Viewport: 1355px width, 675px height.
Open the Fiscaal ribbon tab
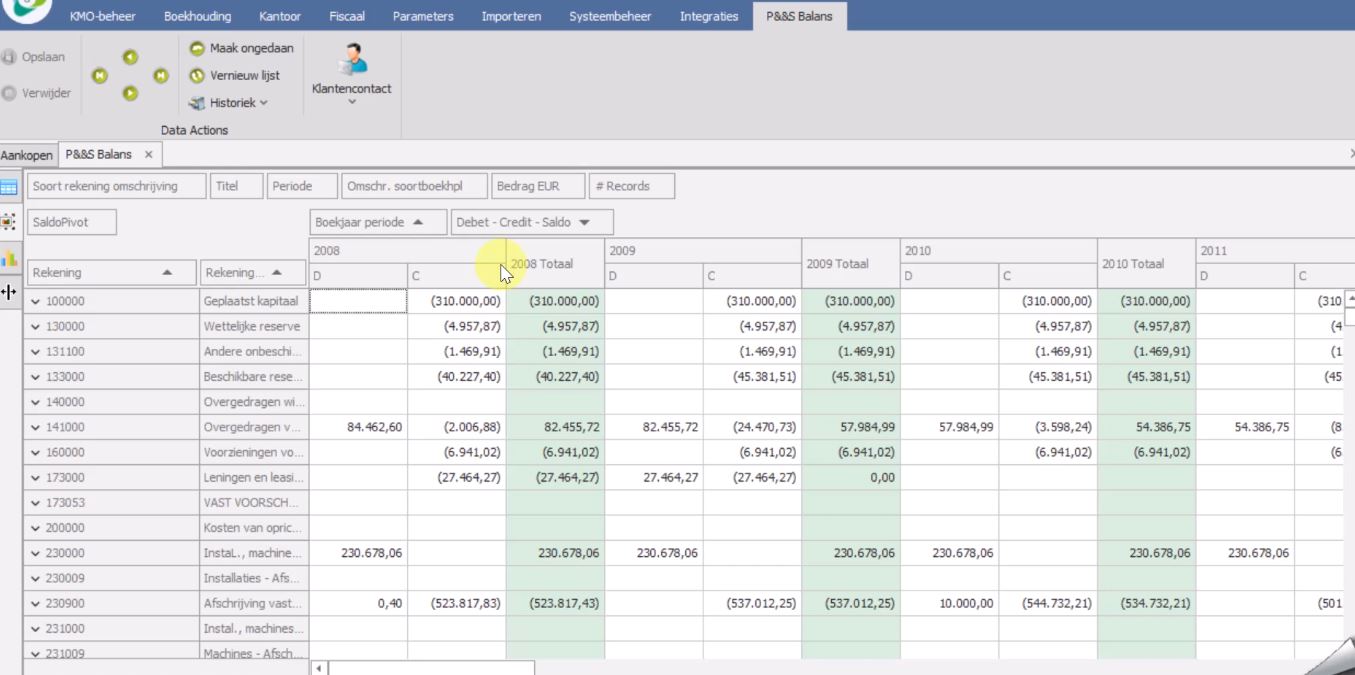(347, 16)
